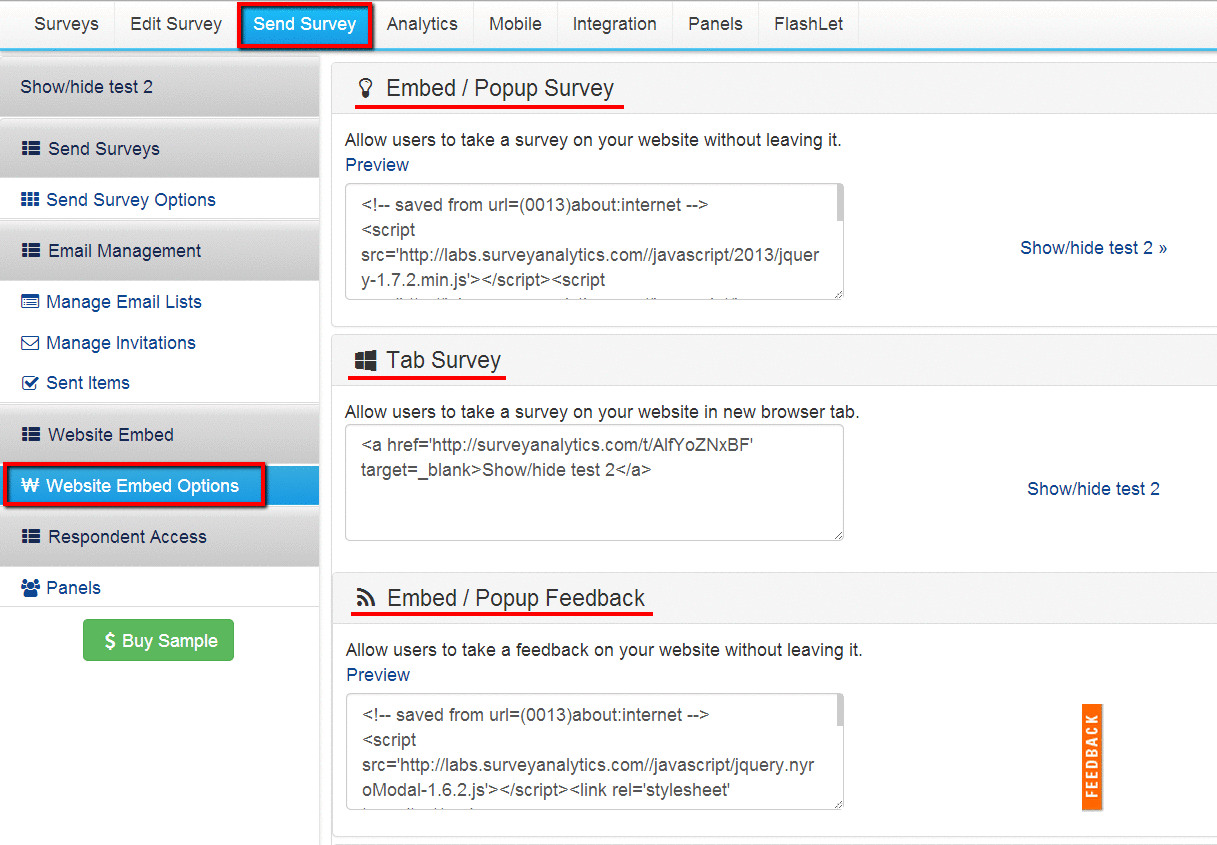Click the lightbulb icon for Embed / Popup Survey
1217x845 pixels.
[365, 89]
